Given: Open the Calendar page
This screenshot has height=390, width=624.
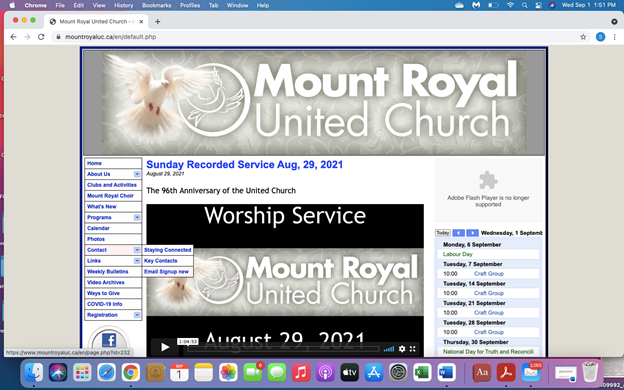Looking at the screenshot, I should click(x=113, y=228).
